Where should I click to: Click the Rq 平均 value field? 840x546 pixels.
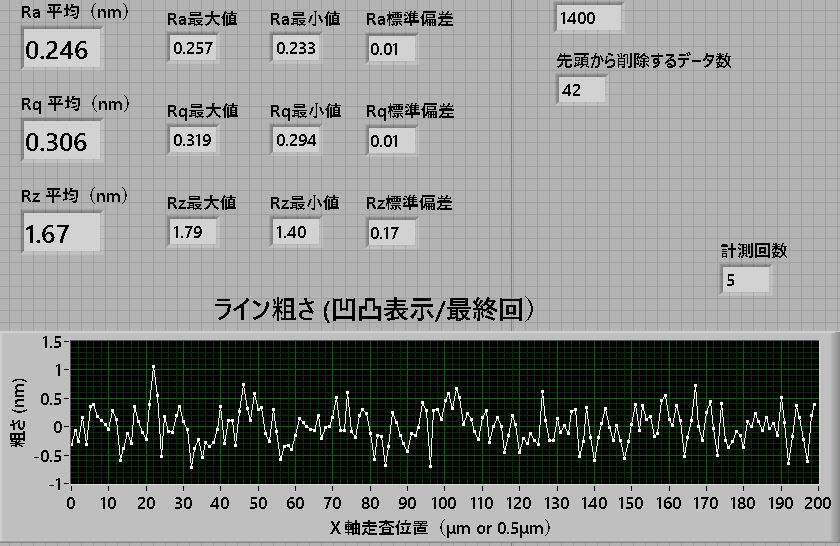click(61, 142)
